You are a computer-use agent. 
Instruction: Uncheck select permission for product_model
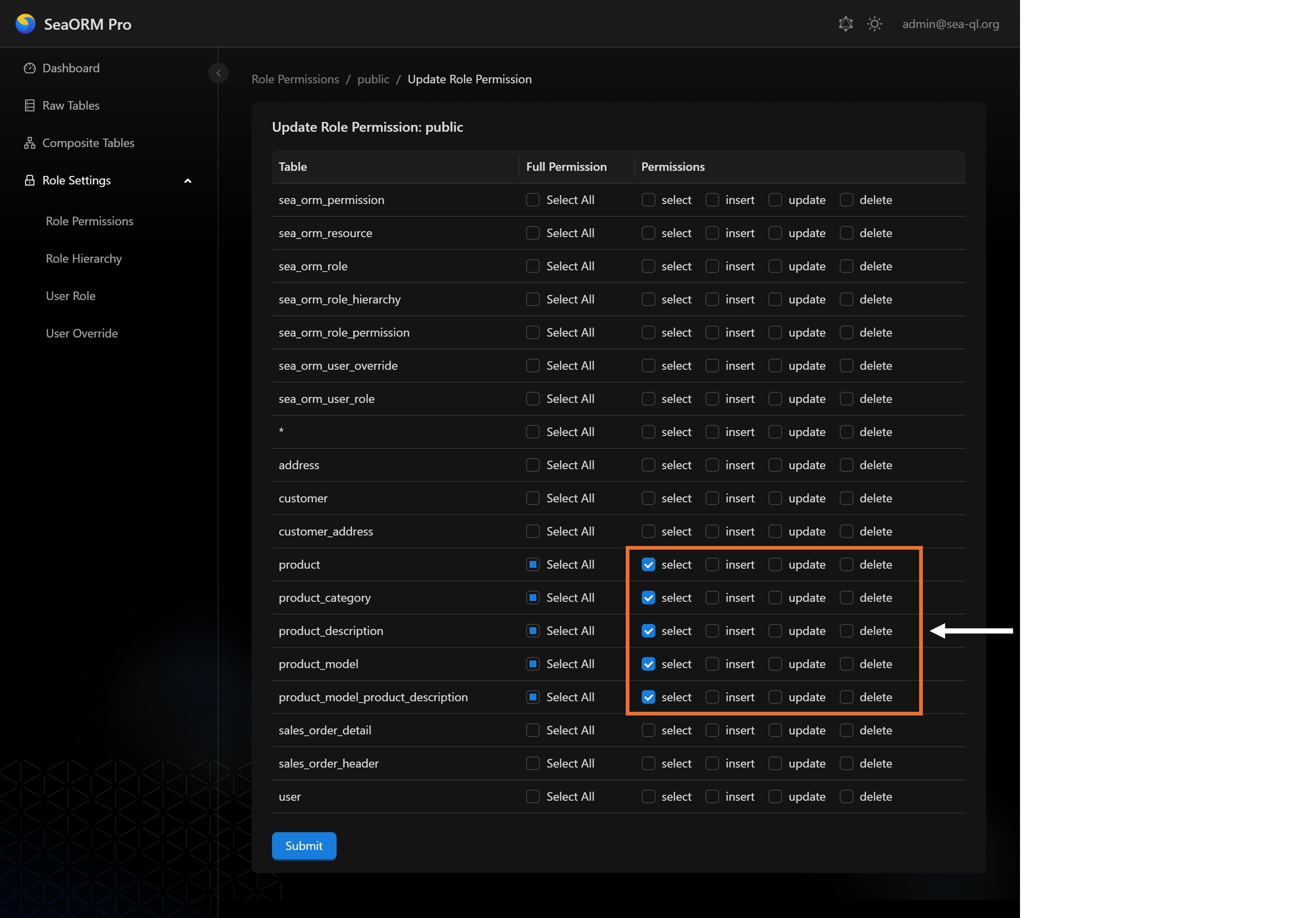tap(648, 664)
